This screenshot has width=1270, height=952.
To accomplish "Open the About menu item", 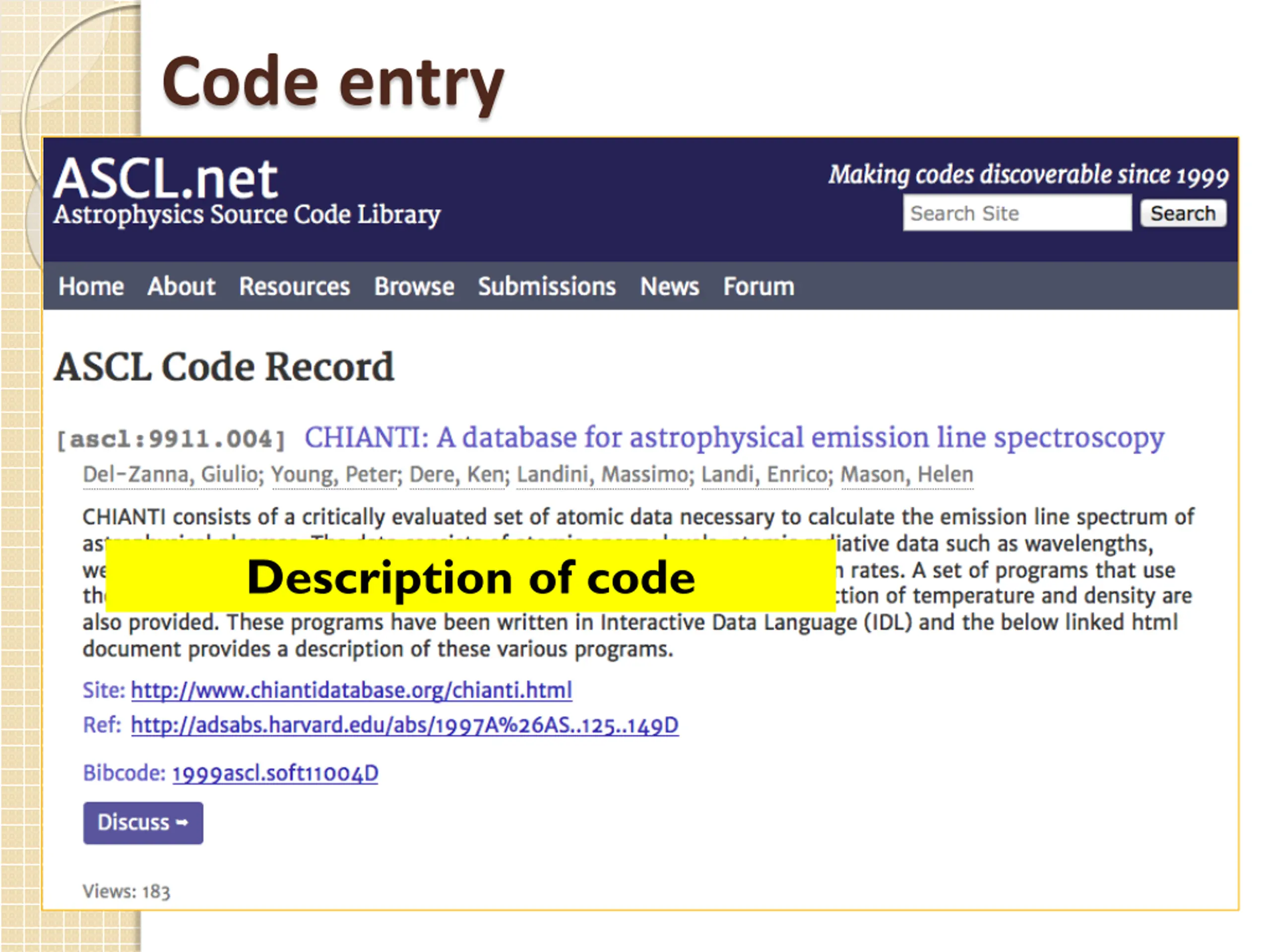I will pos(182,287).
